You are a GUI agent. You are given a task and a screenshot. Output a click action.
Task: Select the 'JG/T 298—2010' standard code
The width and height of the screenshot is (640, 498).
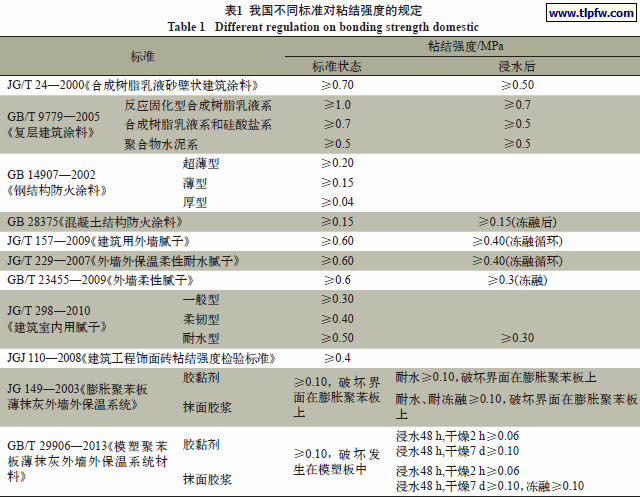coord(49,311)
